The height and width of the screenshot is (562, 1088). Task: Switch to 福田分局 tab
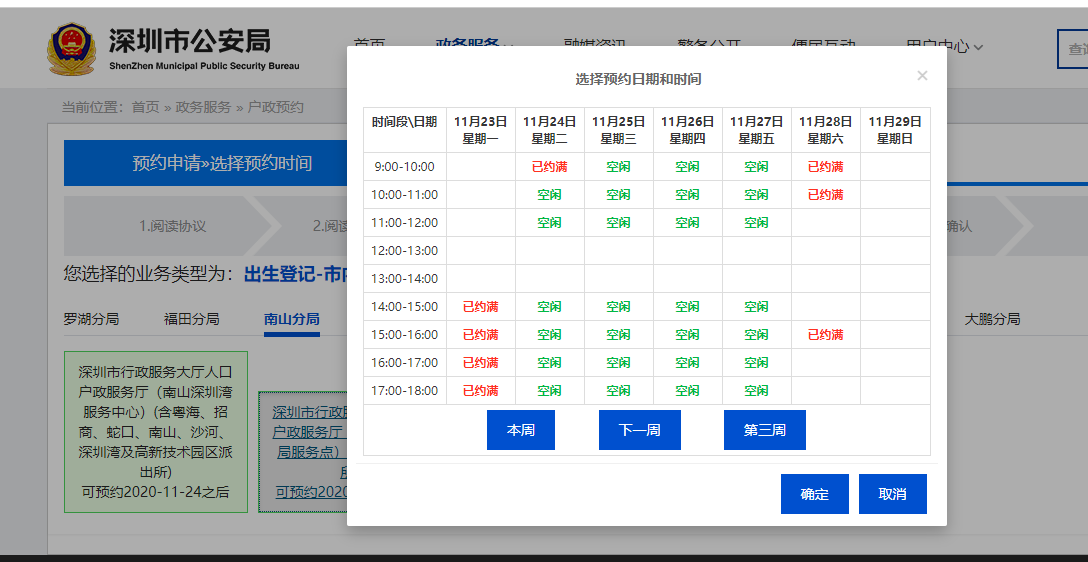click(x=191, y=320)
